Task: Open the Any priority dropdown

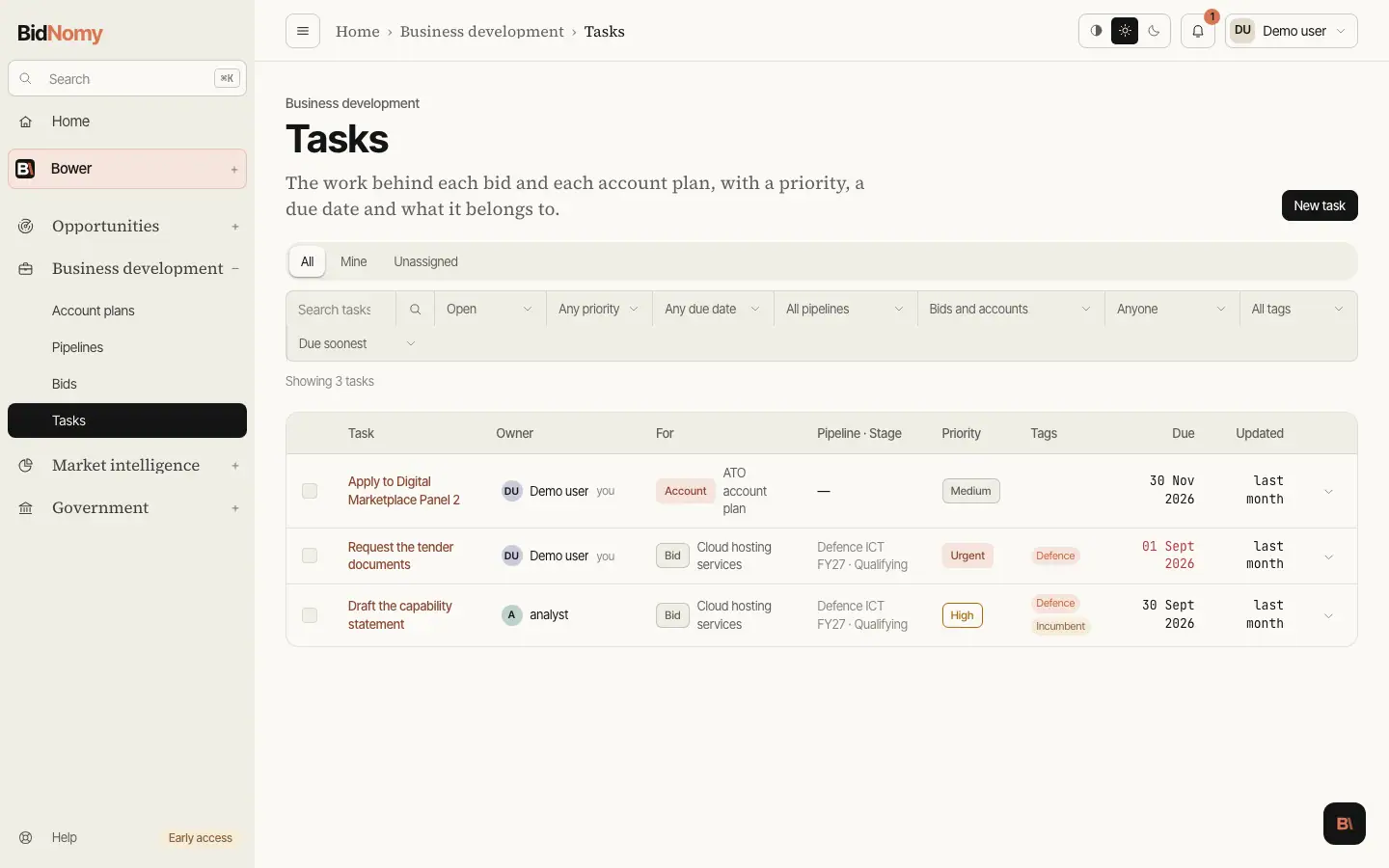Action: pyautogui.click(x=599, y=310)
